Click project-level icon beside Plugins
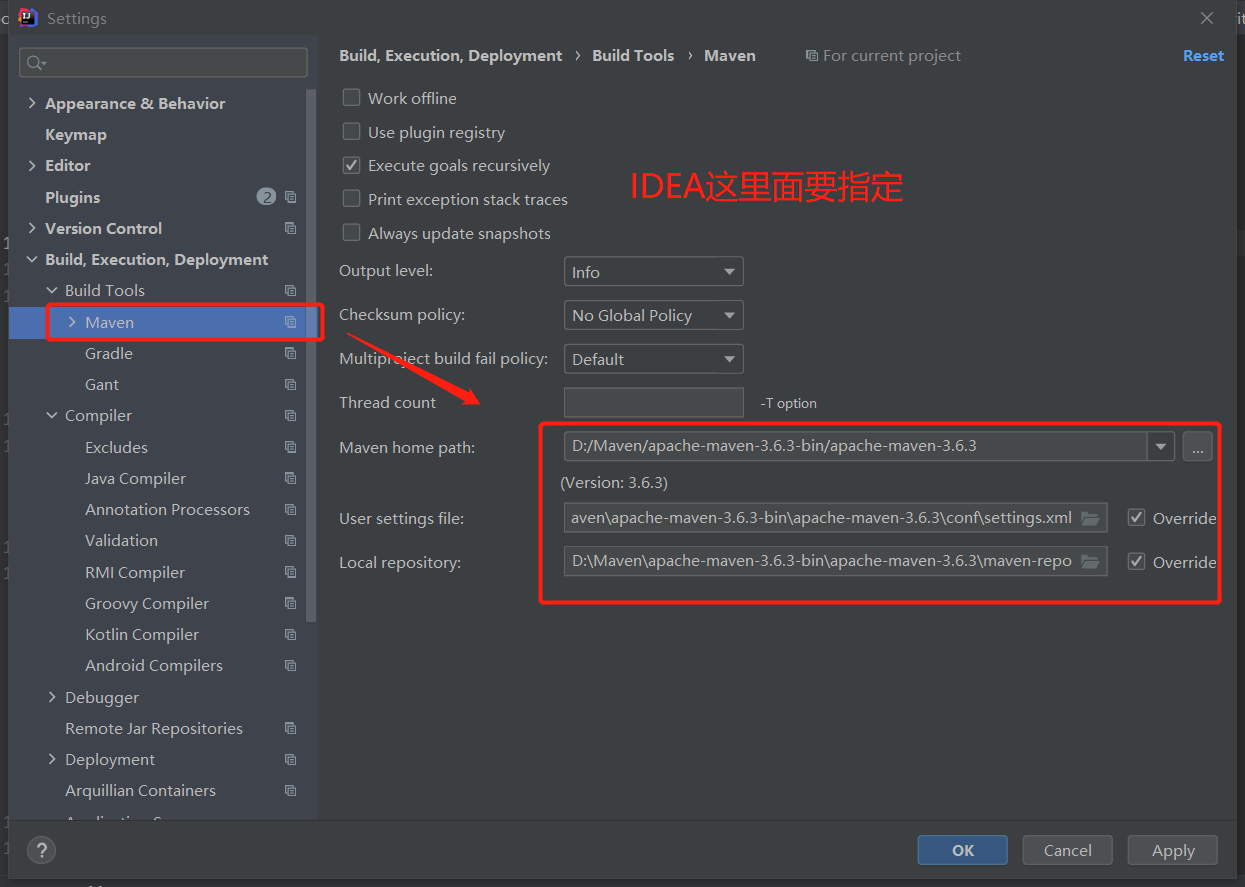This screenshot has width=1245, height=887. click(x=291, y=197)
